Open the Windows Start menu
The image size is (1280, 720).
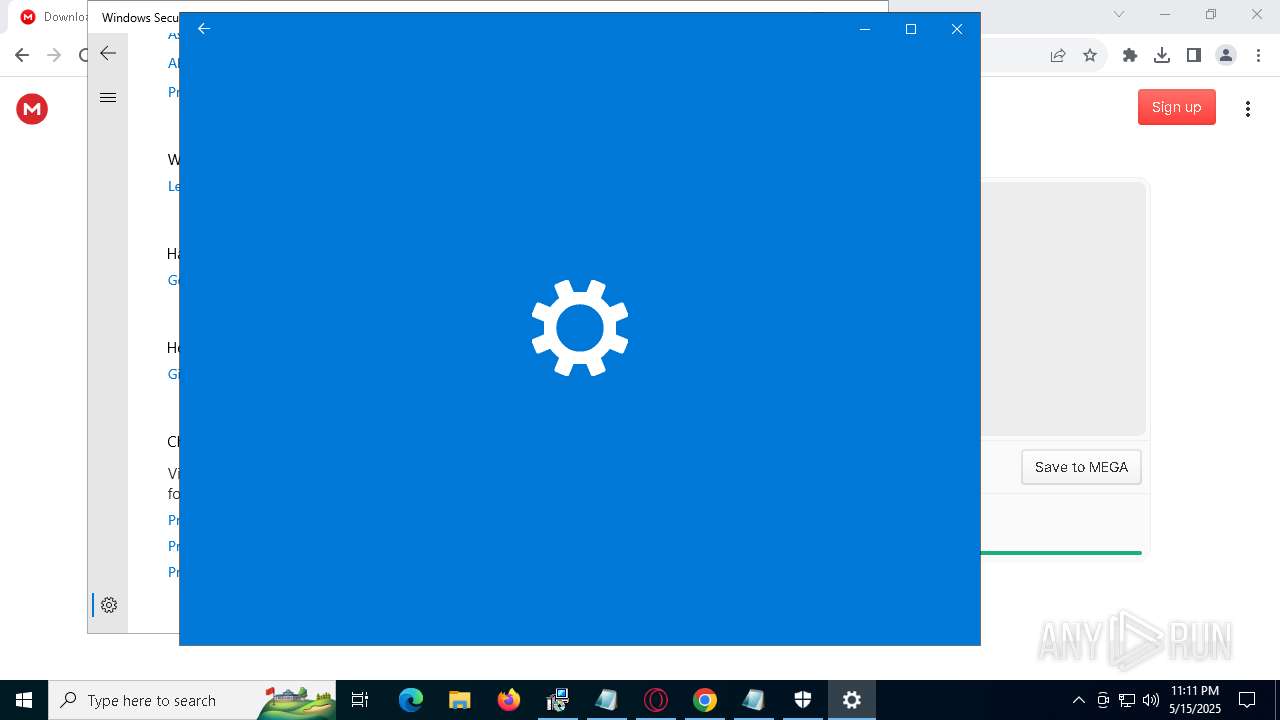tap(24, 700)
